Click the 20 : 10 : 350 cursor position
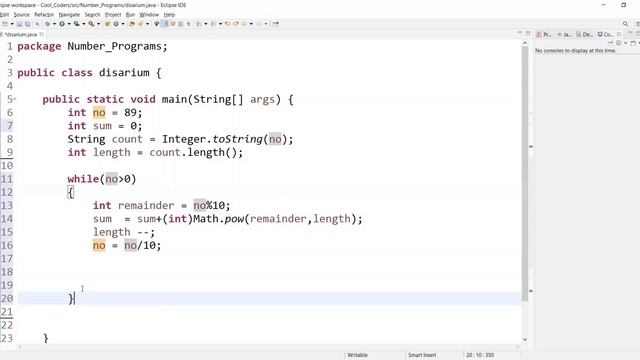 (480, 355)
